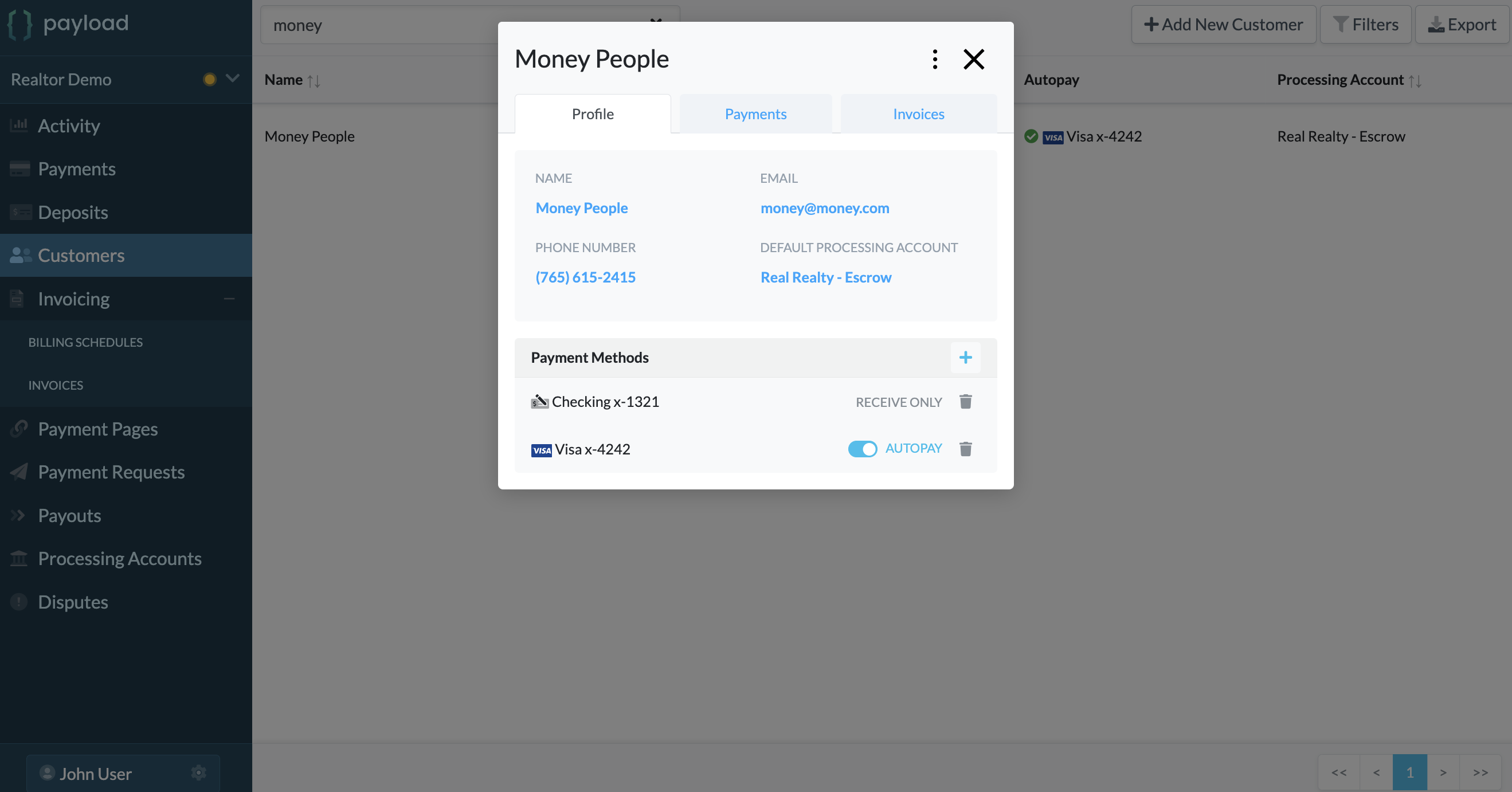Disable Autopay toggle for Visa x-4242

point(861,449)
